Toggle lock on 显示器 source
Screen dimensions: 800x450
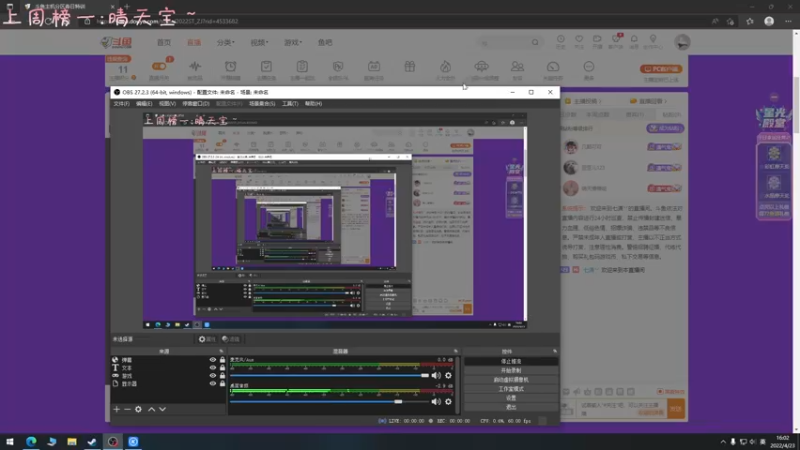(x=222, y=383)
